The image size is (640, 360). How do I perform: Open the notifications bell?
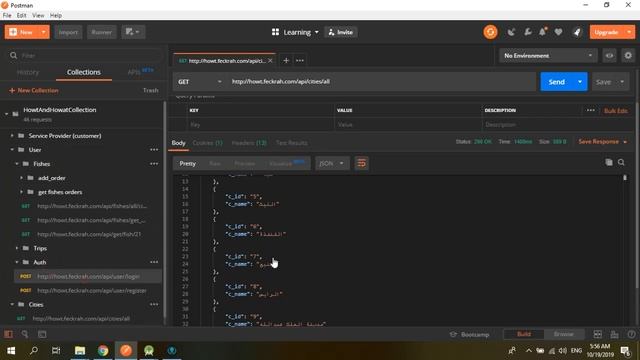(x=543, y=32)
